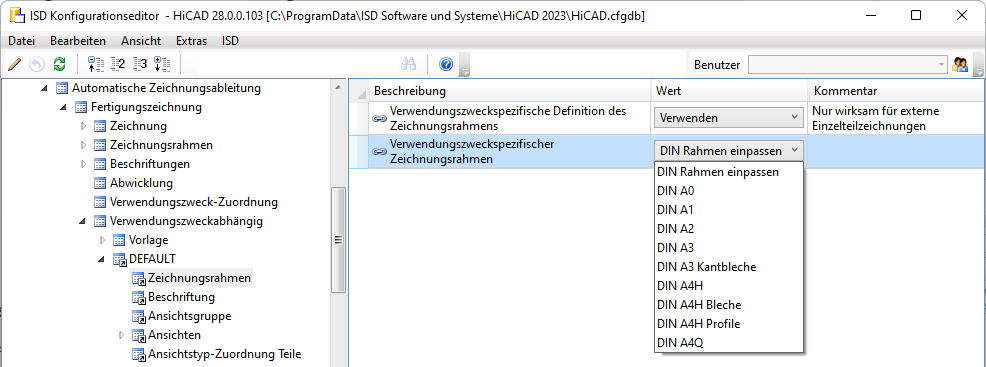Expand the Beschriftungen tree node

click(x=83, y=164)
